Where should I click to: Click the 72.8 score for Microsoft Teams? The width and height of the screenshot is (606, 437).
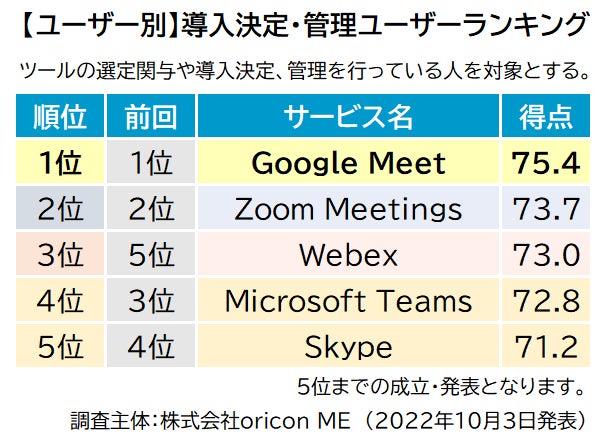pos(546,299)
